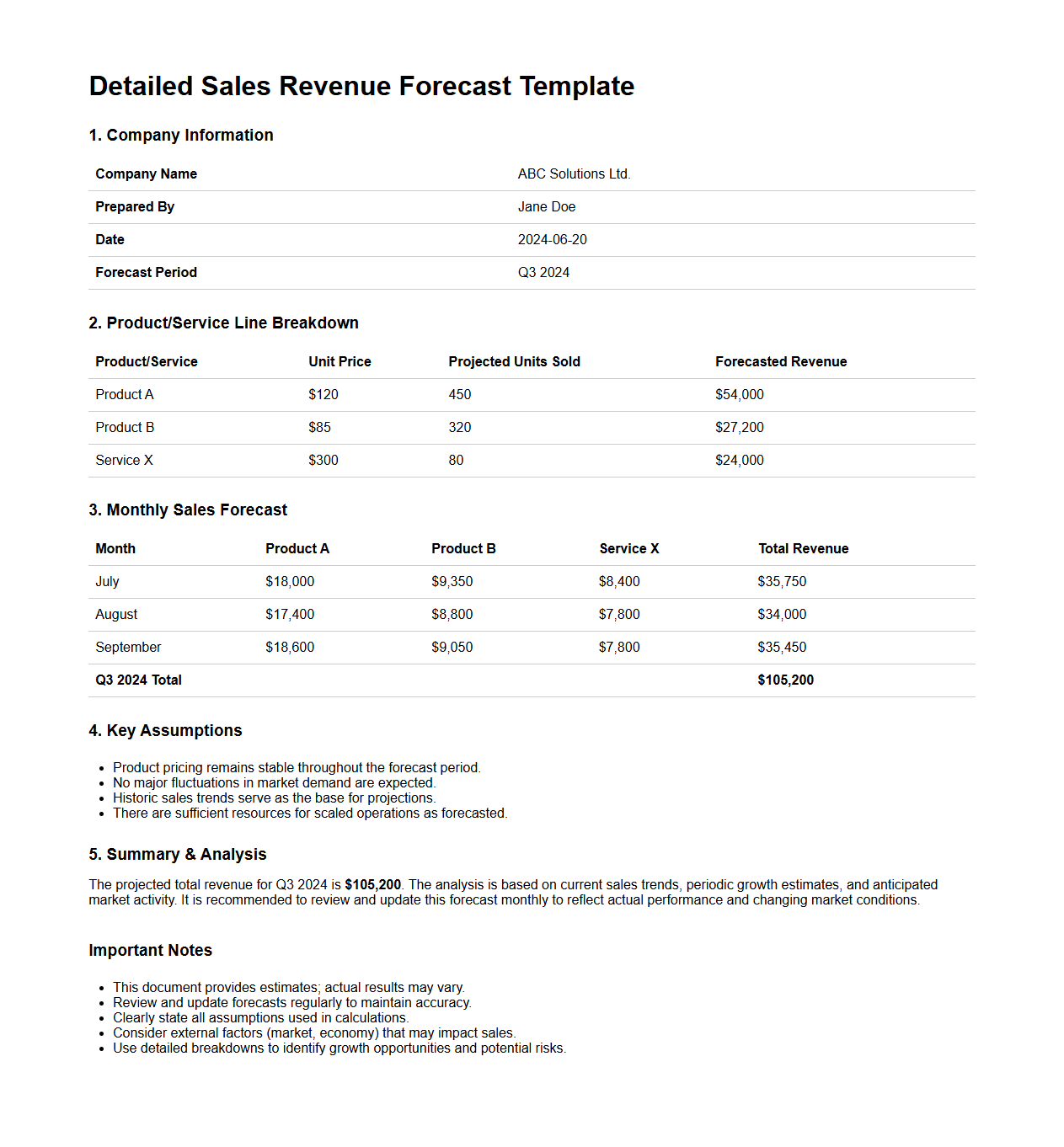
Task: Click the Detailed Sales Revenue Forecast Template title
Action: click(361, 86)
